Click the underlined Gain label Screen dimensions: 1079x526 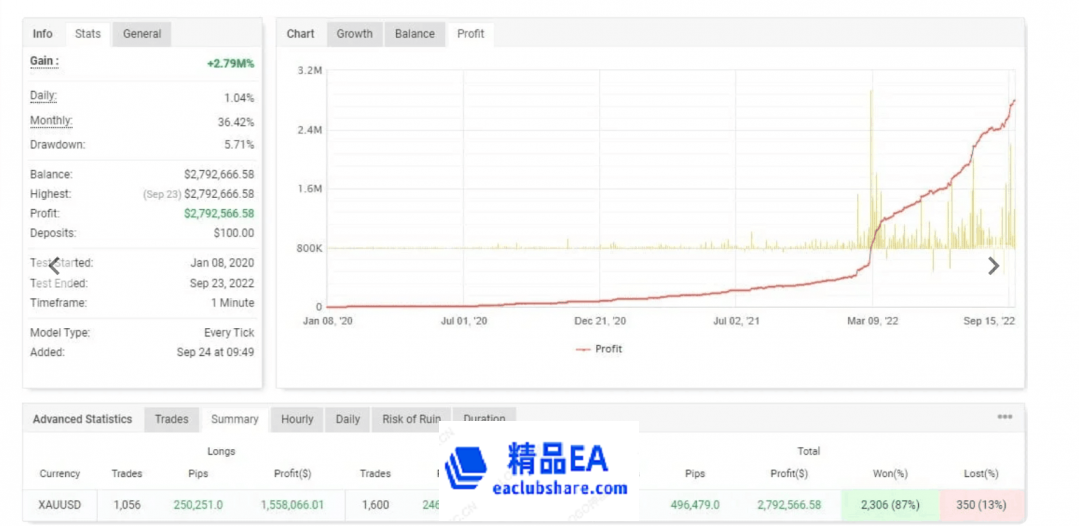click(x=44, y=62)
